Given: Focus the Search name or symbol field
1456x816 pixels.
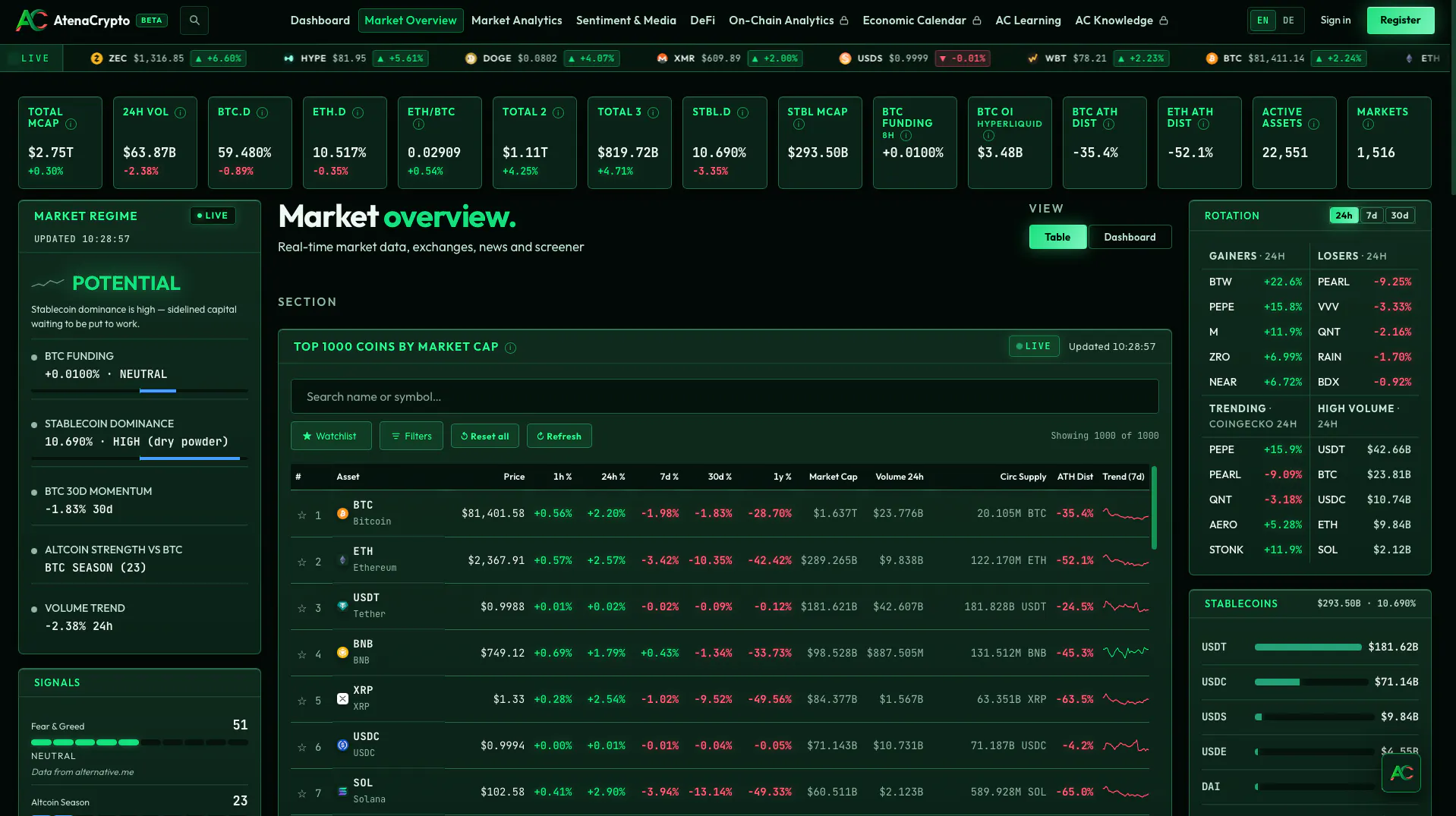Looking at the screenshot, I should pyautogui.click(x=724, y=396).
